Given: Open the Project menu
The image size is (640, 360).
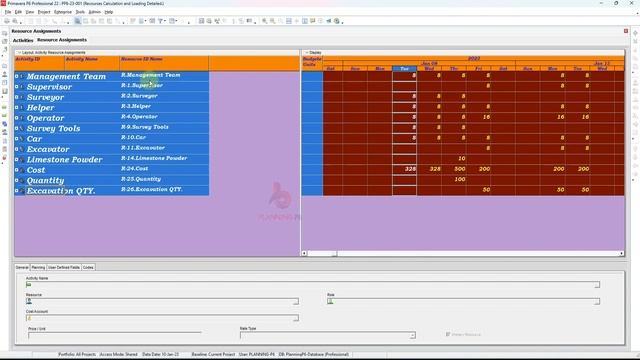Looking at the screenshot, I should tap(44, 12).
